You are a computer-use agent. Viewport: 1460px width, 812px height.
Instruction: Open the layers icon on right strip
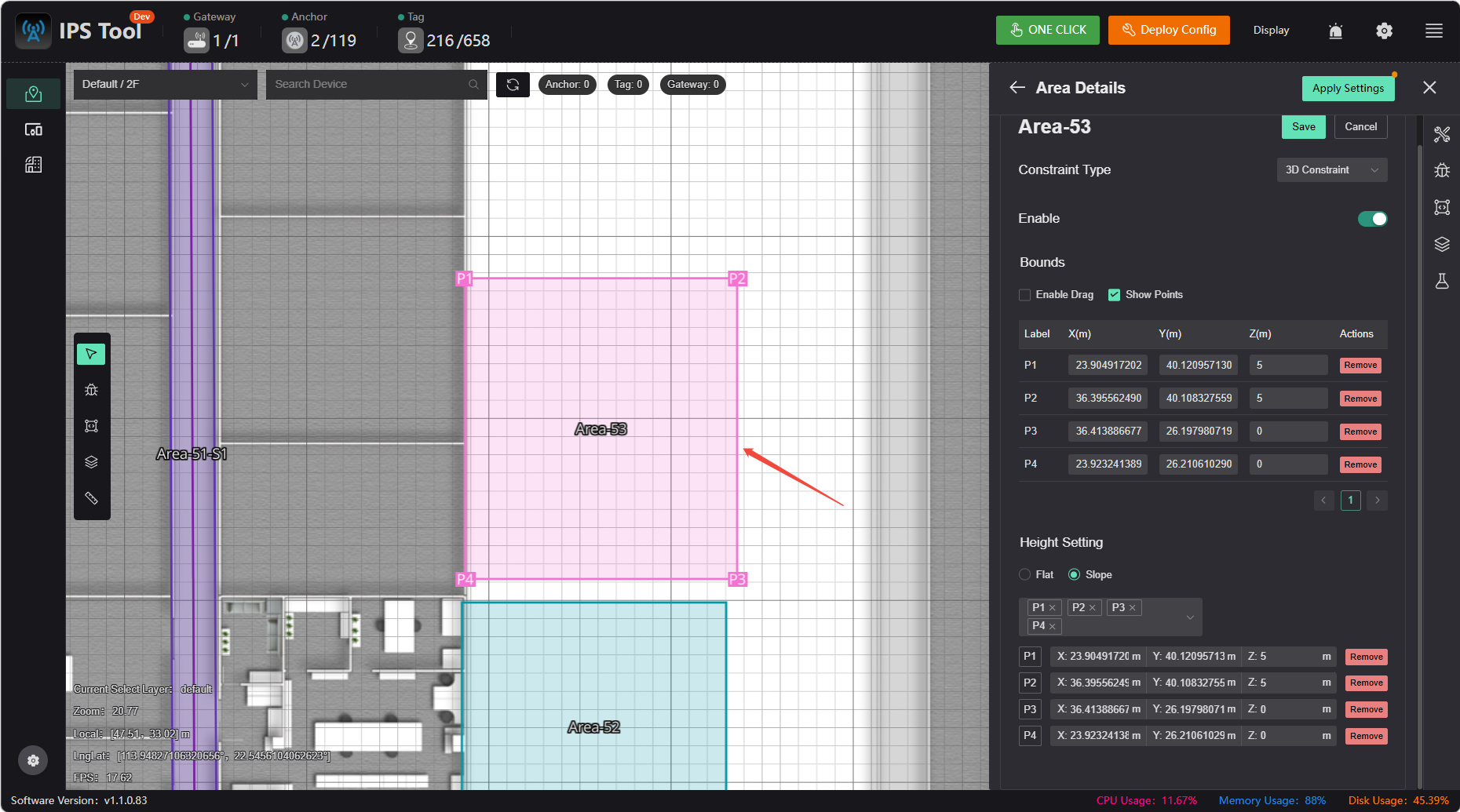[1442, 244]
